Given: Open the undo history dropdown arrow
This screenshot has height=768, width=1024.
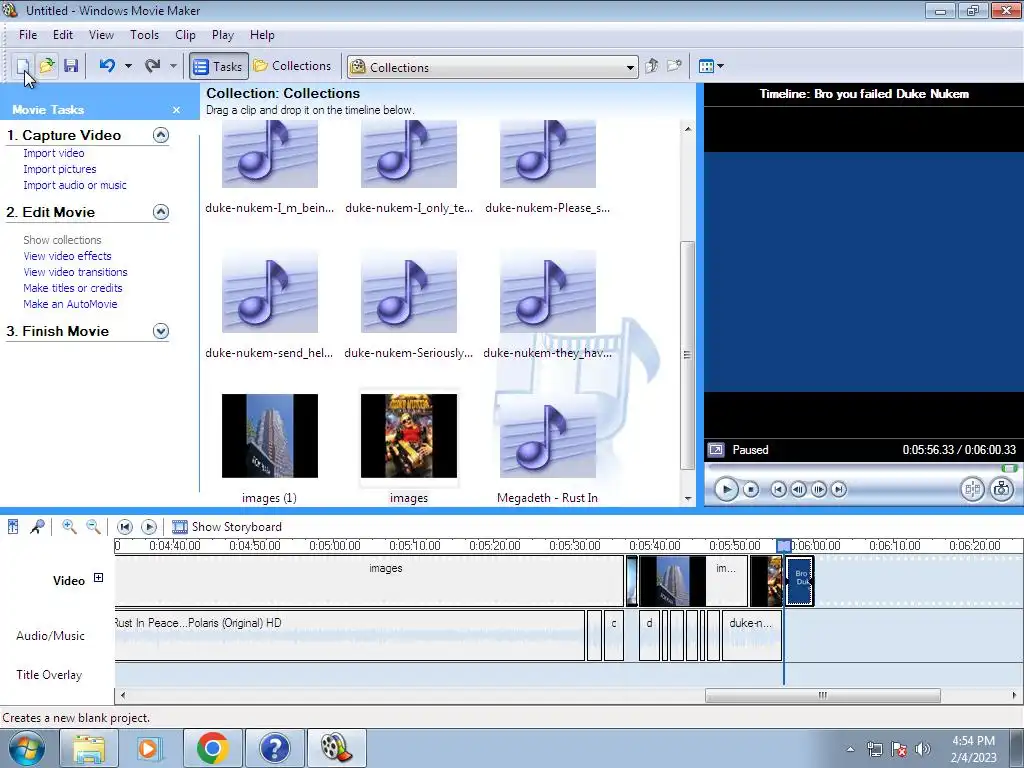Looking at the screenshot, I should coord(128,66).
